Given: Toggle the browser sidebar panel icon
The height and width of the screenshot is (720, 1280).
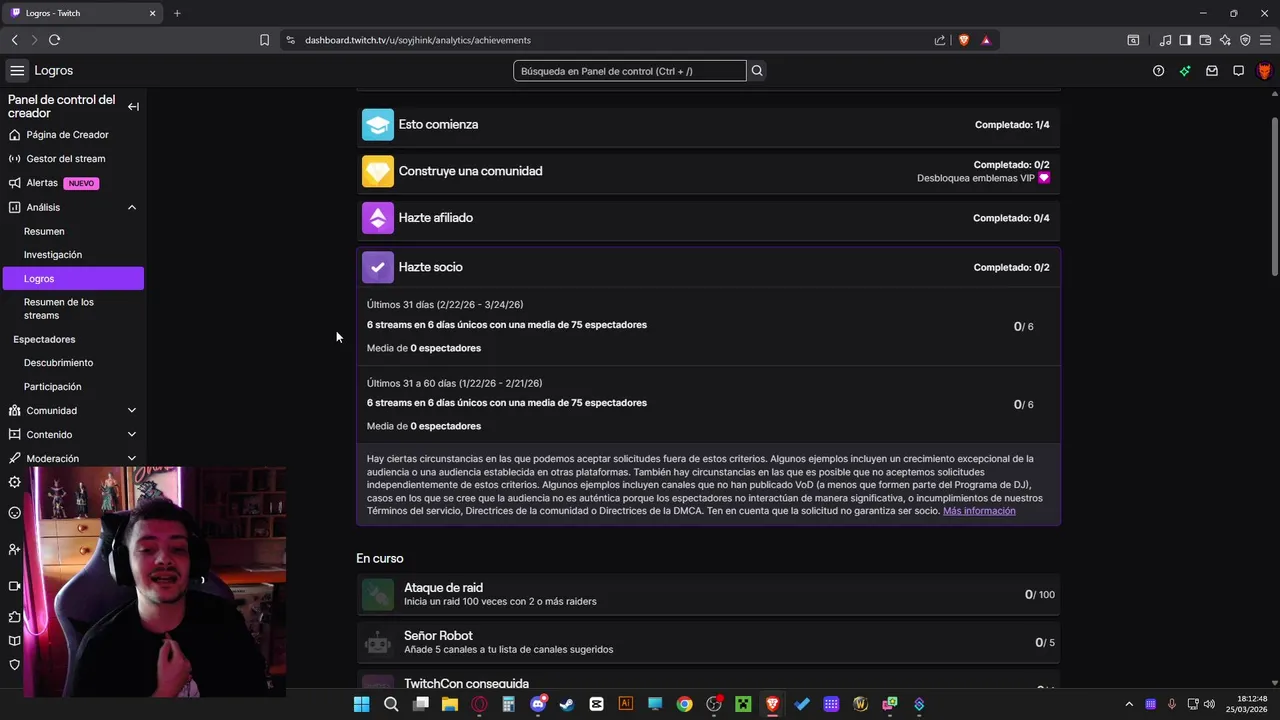Looking at the screenshot, I should 1185,40.
